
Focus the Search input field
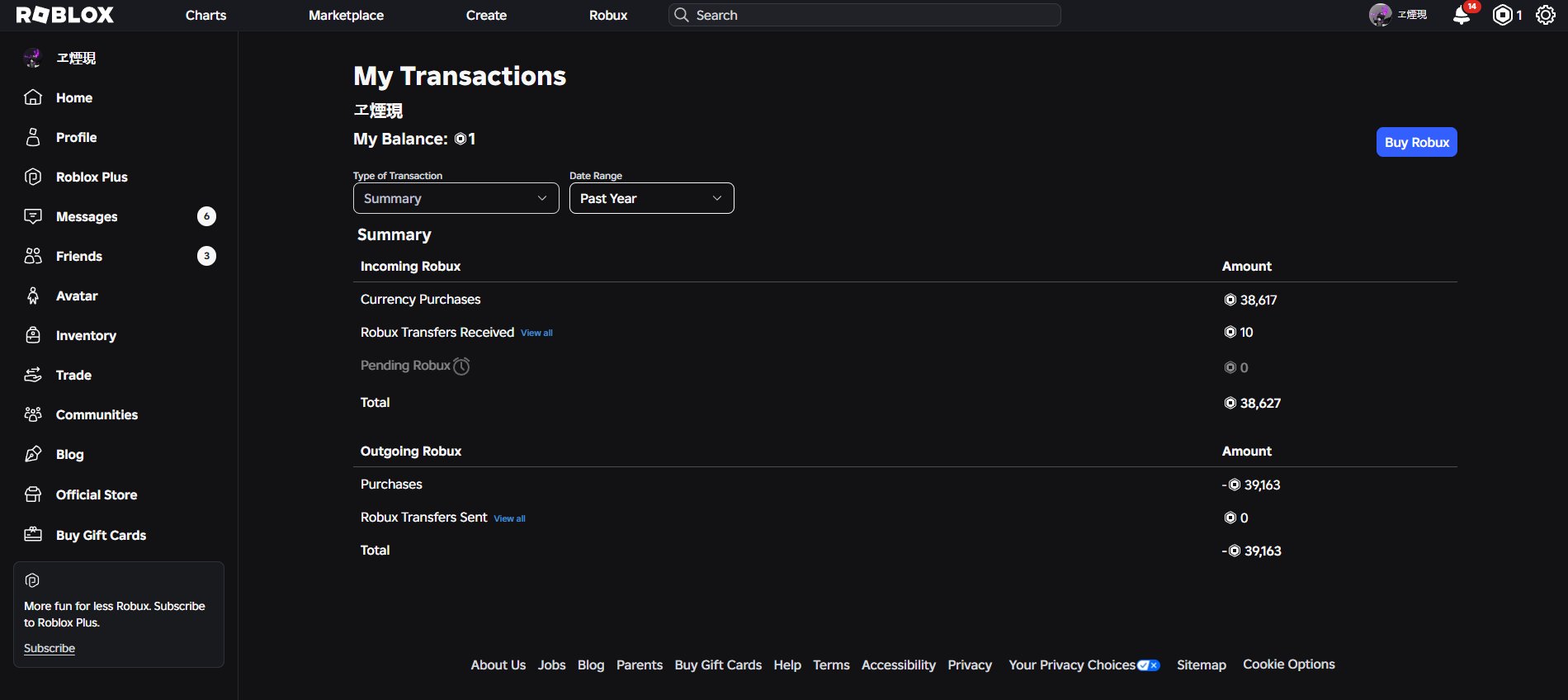[864, 15]
